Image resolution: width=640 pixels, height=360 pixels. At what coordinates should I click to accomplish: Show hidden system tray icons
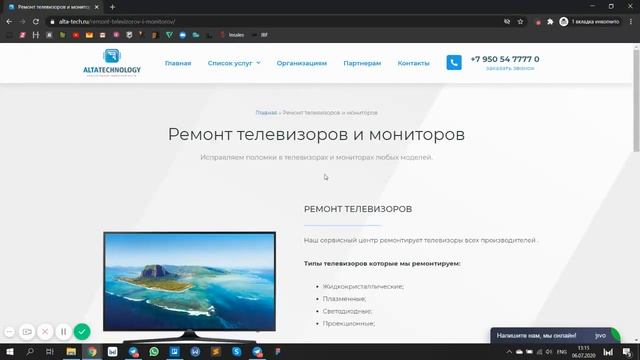pyautogui.click(x=509, y=352)
